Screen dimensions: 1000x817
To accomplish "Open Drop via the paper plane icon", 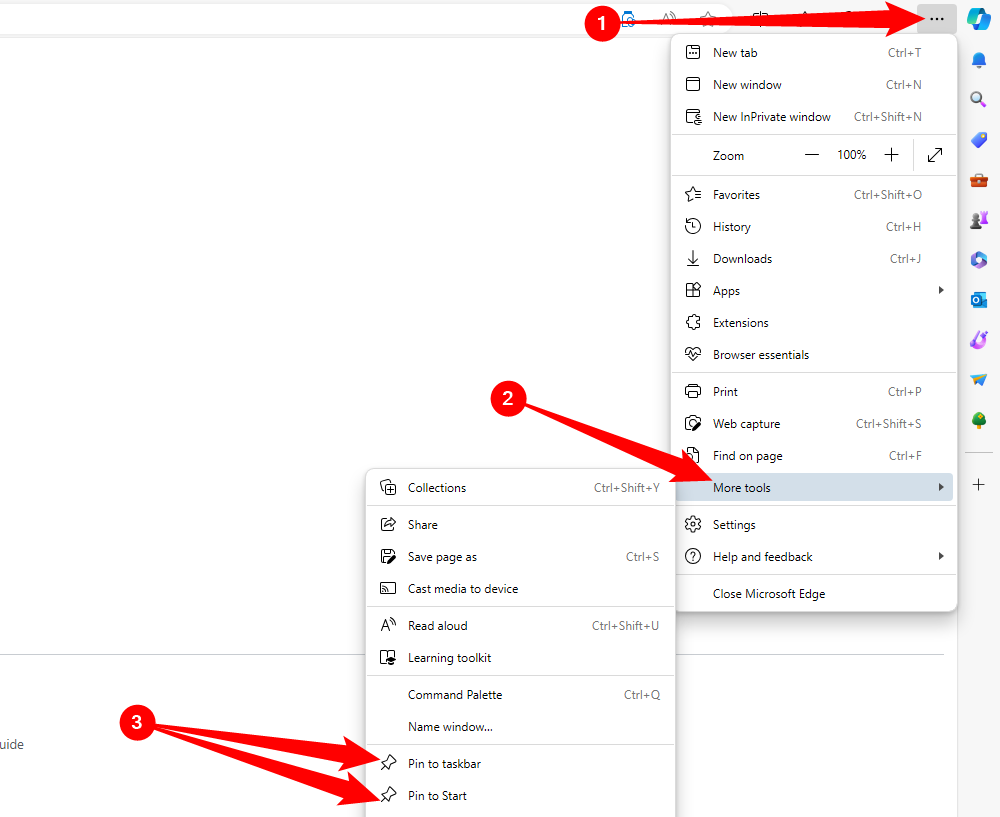I will point(978,379).
